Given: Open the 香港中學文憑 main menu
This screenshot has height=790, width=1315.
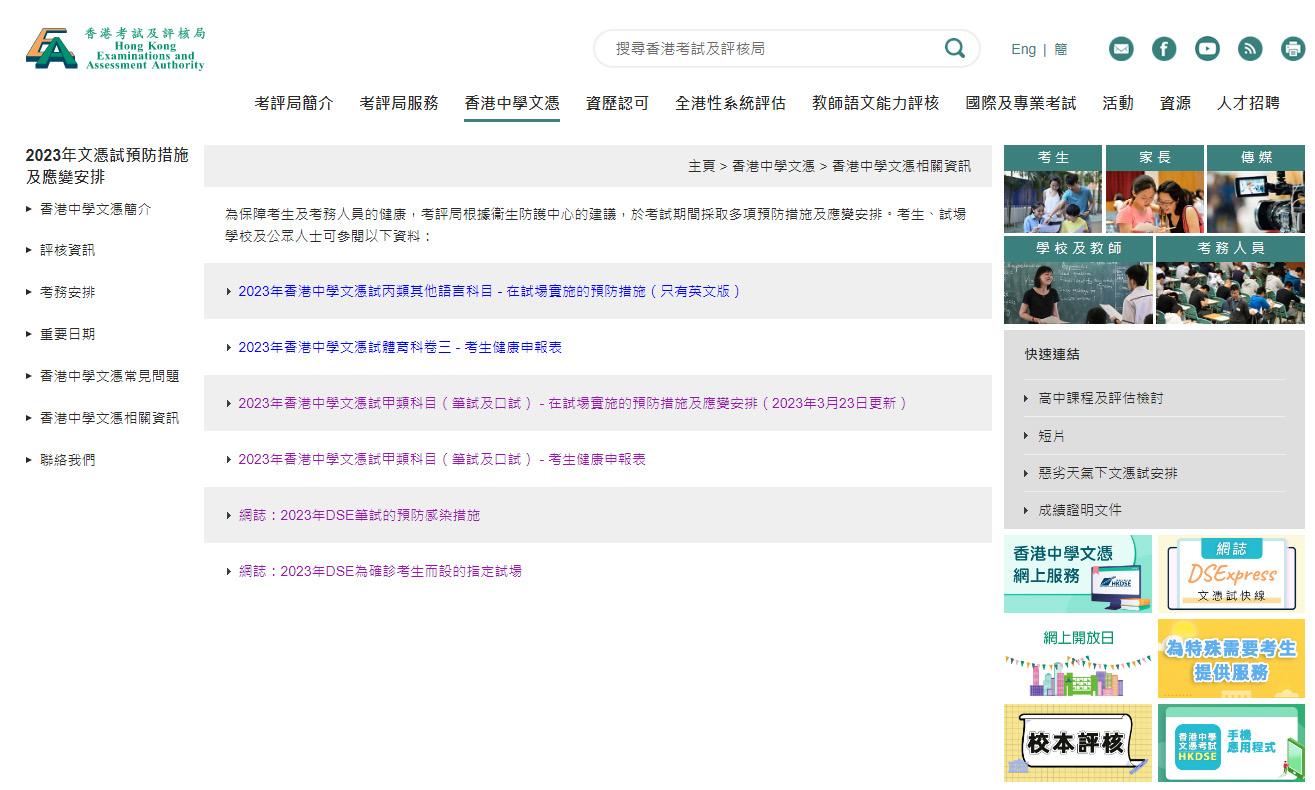Looking at the screenshot, I should [511, 103].
